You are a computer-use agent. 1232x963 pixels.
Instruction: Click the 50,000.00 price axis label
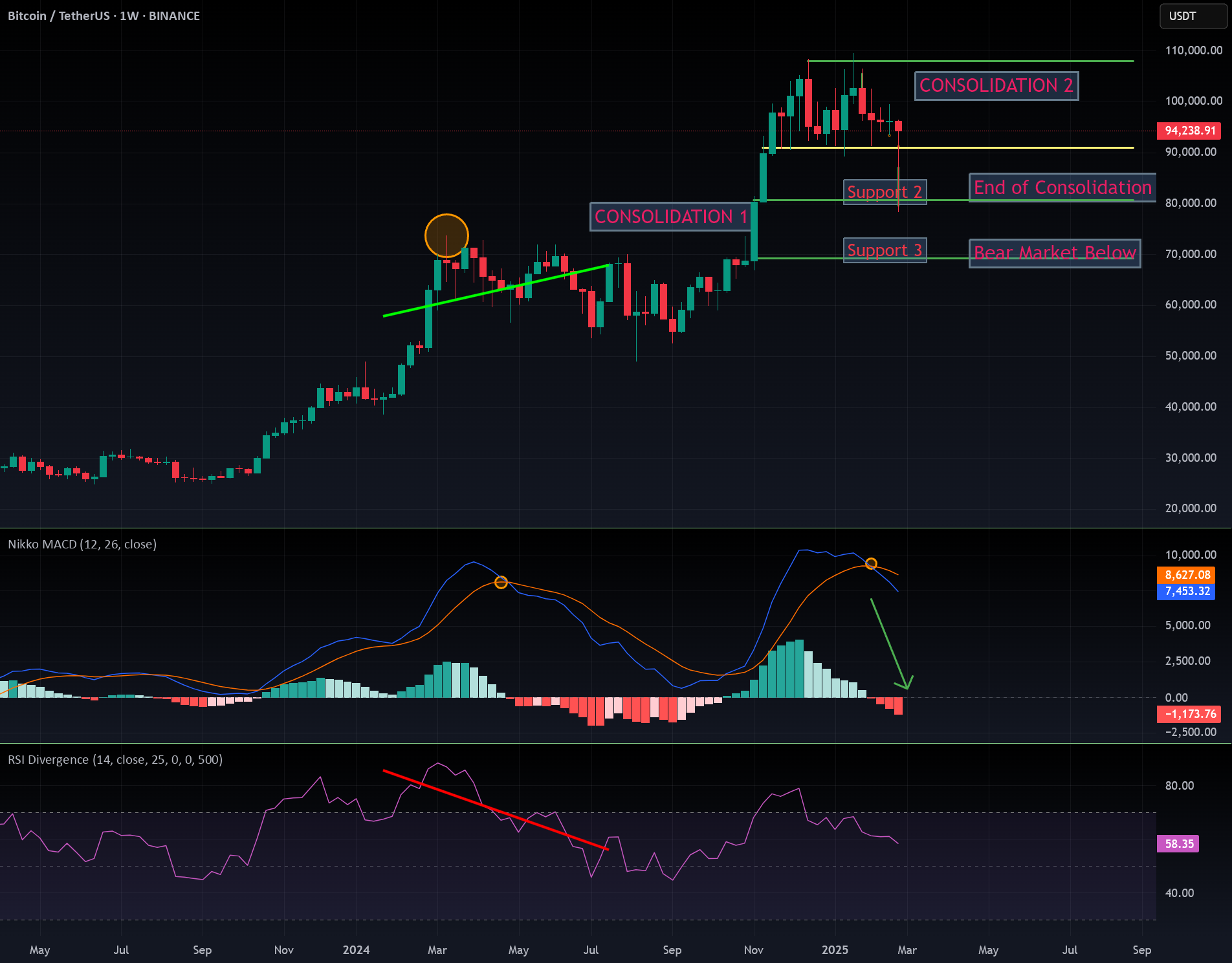1191,356
